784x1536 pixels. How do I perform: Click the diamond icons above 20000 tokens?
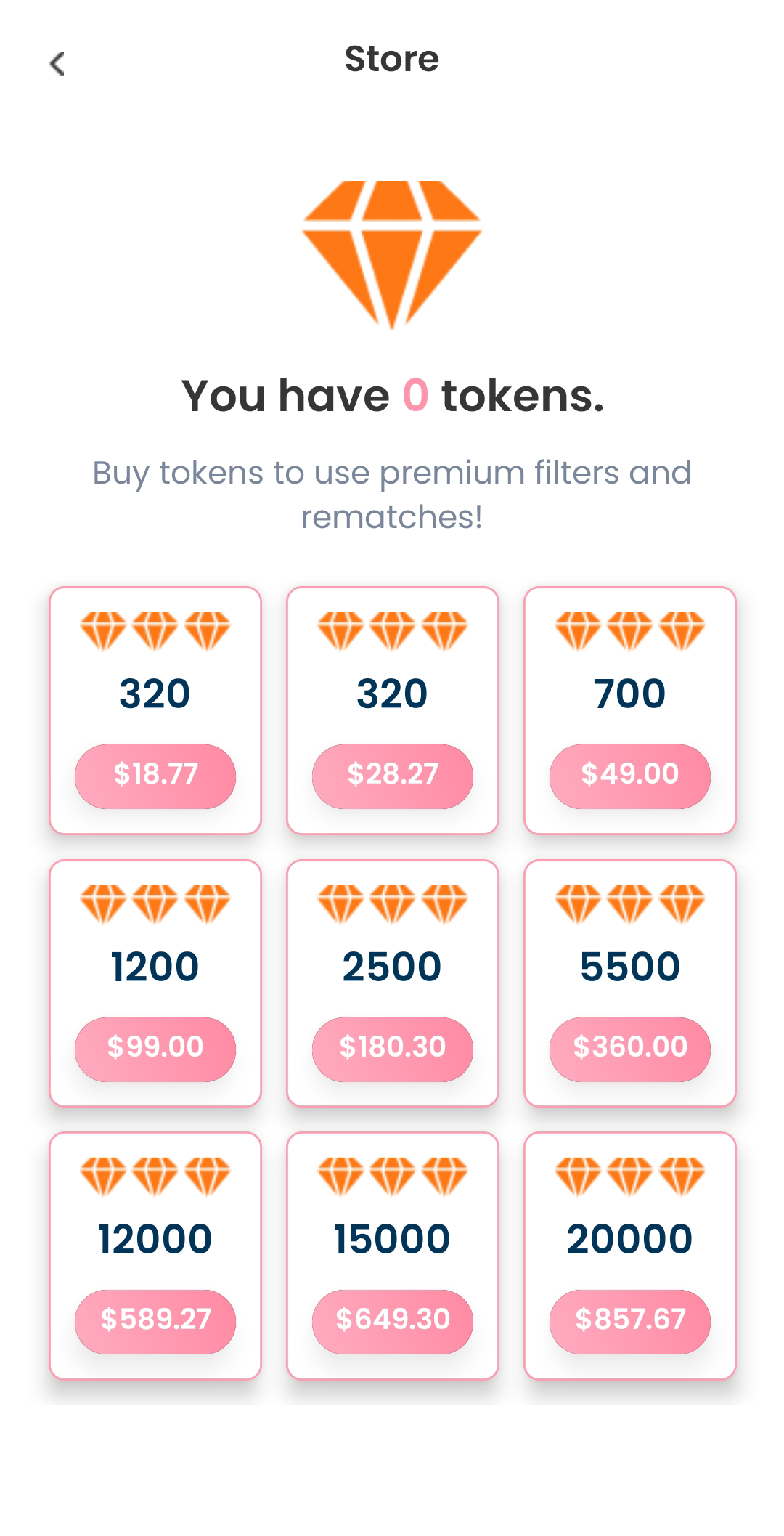point(629,1175)
